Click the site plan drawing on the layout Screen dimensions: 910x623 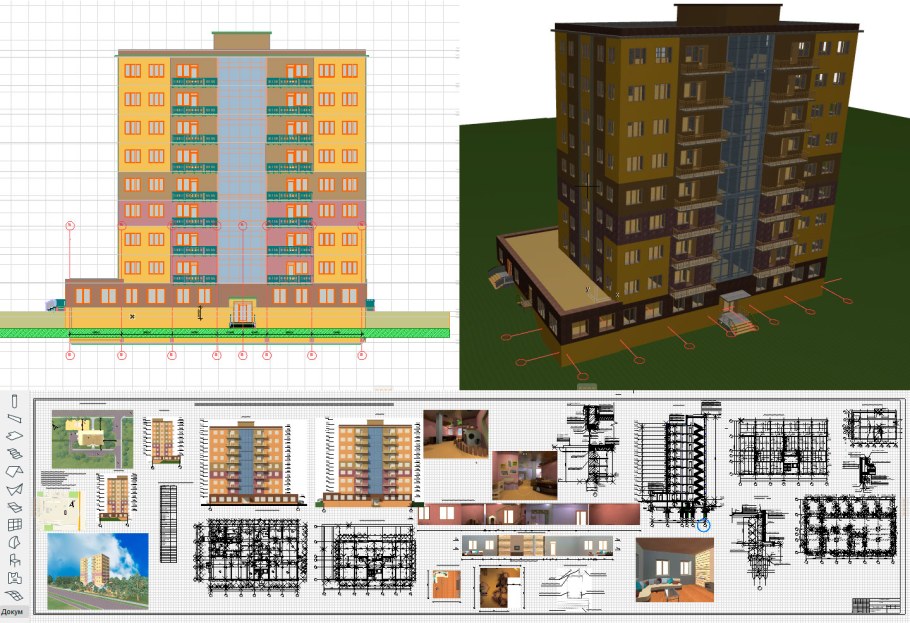point(92,440)
